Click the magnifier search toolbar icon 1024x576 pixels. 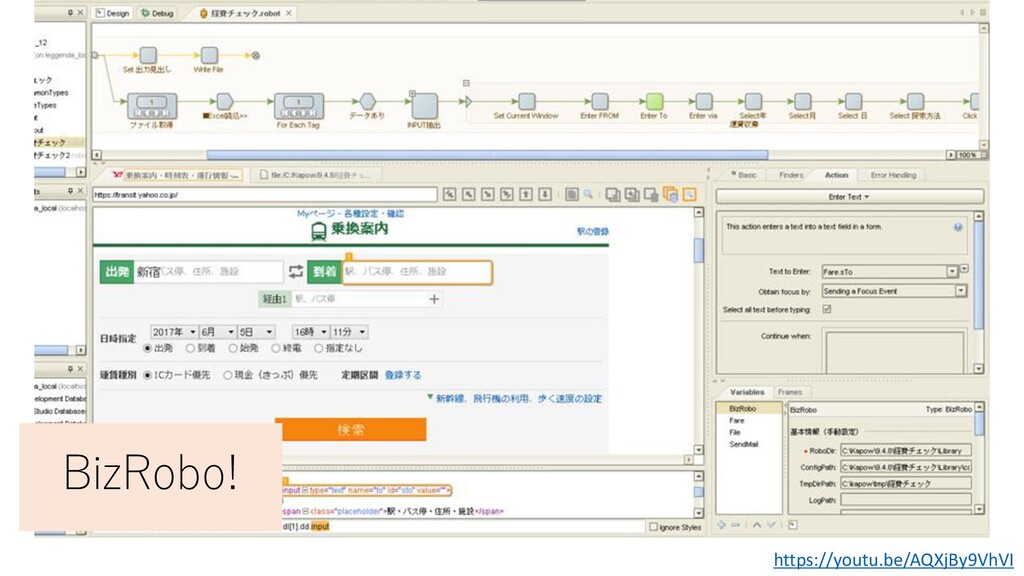tap(588, 194)
